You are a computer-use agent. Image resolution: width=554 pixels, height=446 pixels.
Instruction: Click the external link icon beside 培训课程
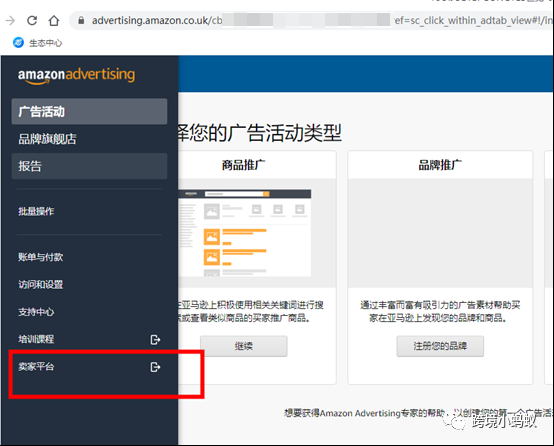(x=155, y=340)
